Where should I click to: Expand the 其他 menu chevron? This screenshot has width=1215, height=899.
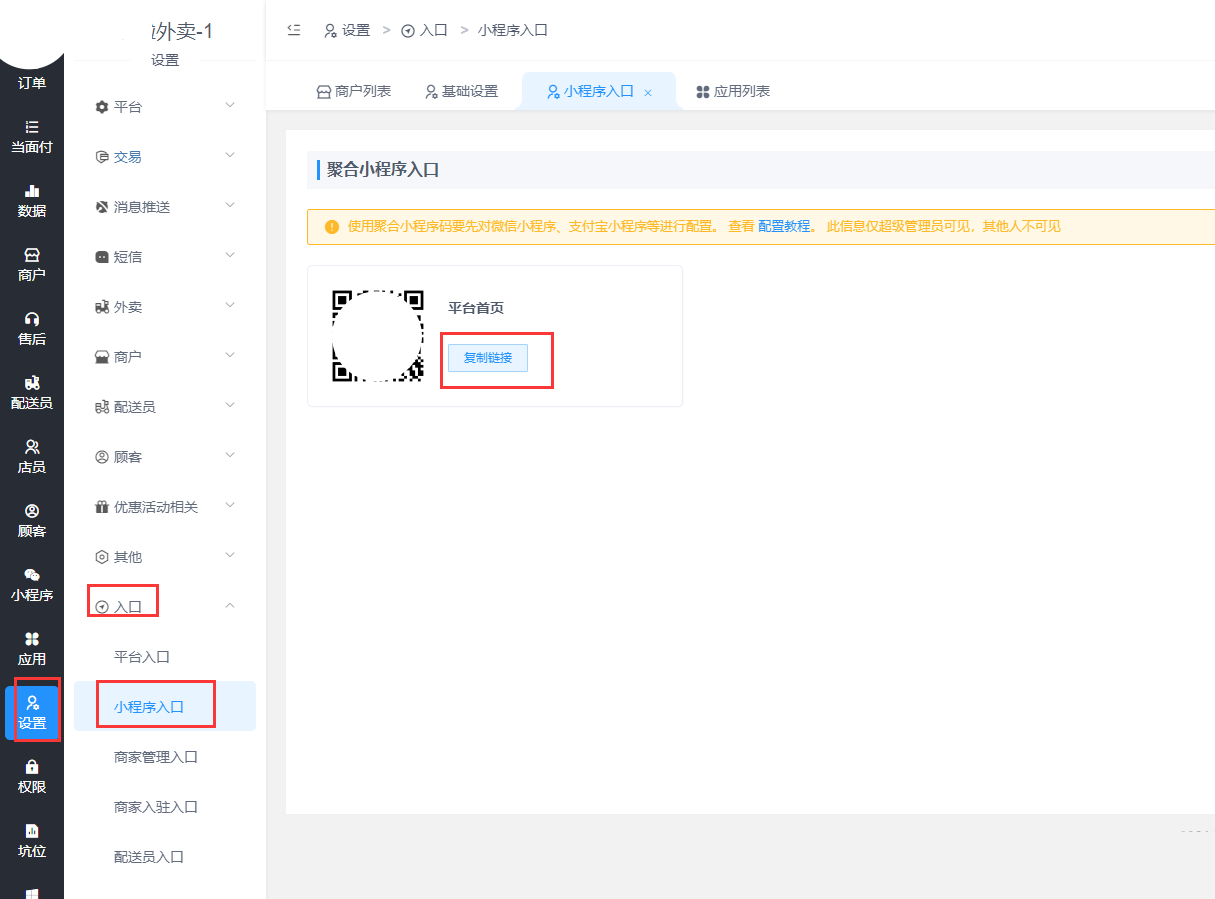230,555
